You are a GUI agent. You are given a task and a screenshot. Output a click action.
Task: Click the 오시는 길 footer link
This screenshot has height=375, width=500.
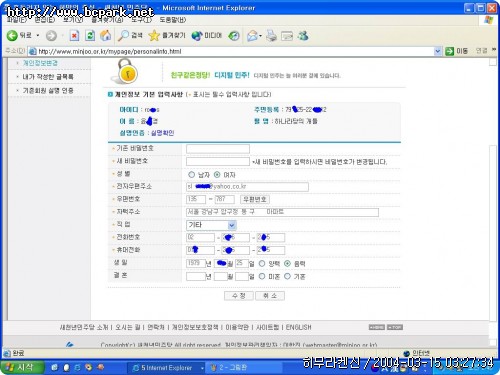[x=128, y=327]
